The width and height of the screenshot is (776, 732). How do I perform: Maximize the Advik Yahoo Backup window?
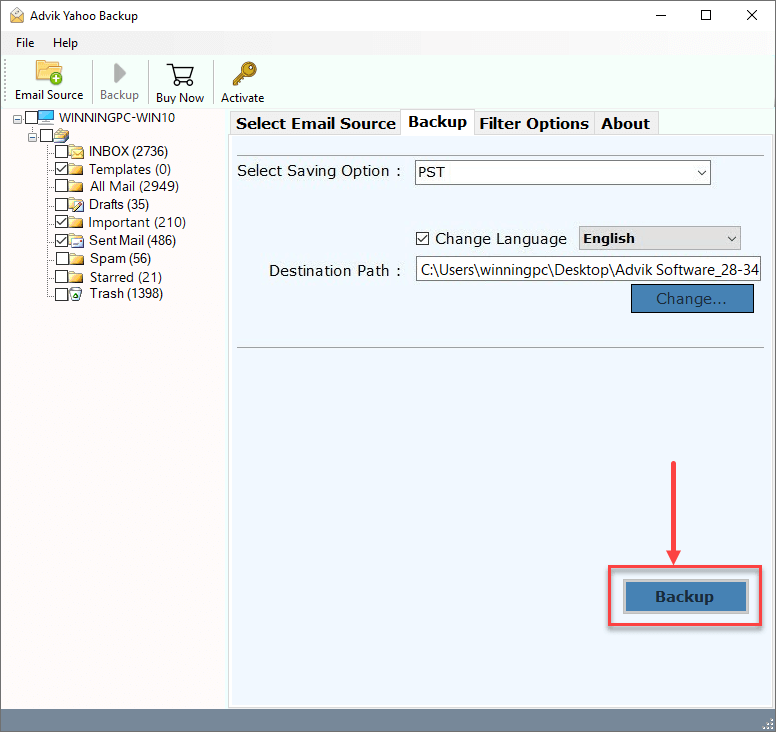pyautogui.click(x=706, y=15)
